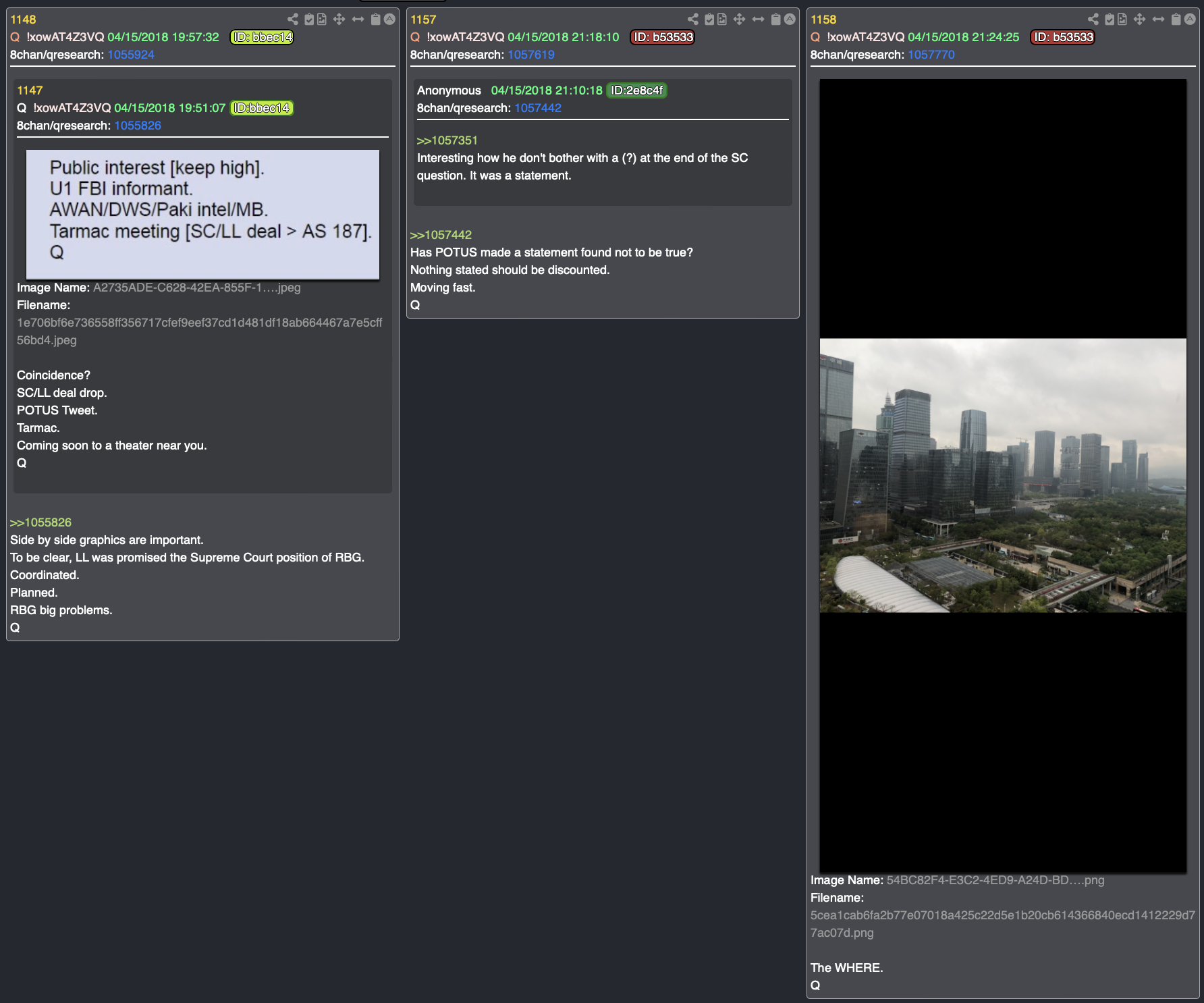Image resolution: width=1204 pixels, height=1003 pixels.
Task: Click the plain clipboard icon on post 1148
Action: pos(376,20)
